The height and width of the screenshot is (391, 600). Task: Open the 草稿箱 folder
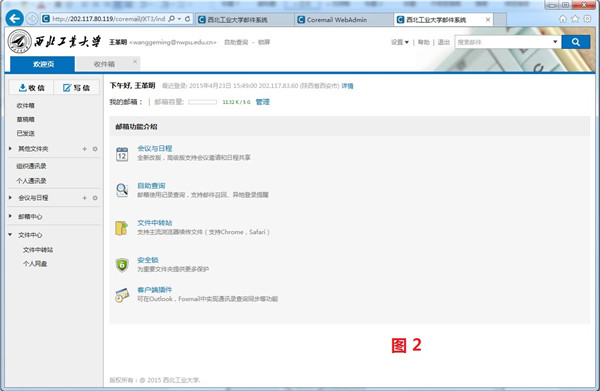pos(26,119)
